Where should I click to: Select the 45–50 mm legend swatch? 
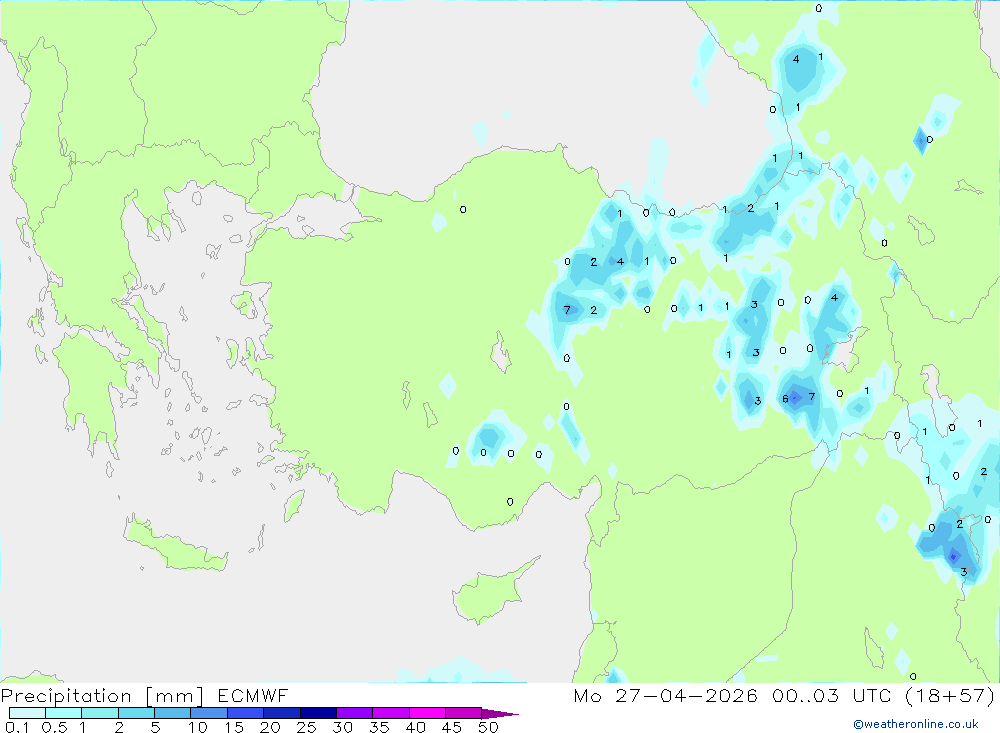(464, 713)
